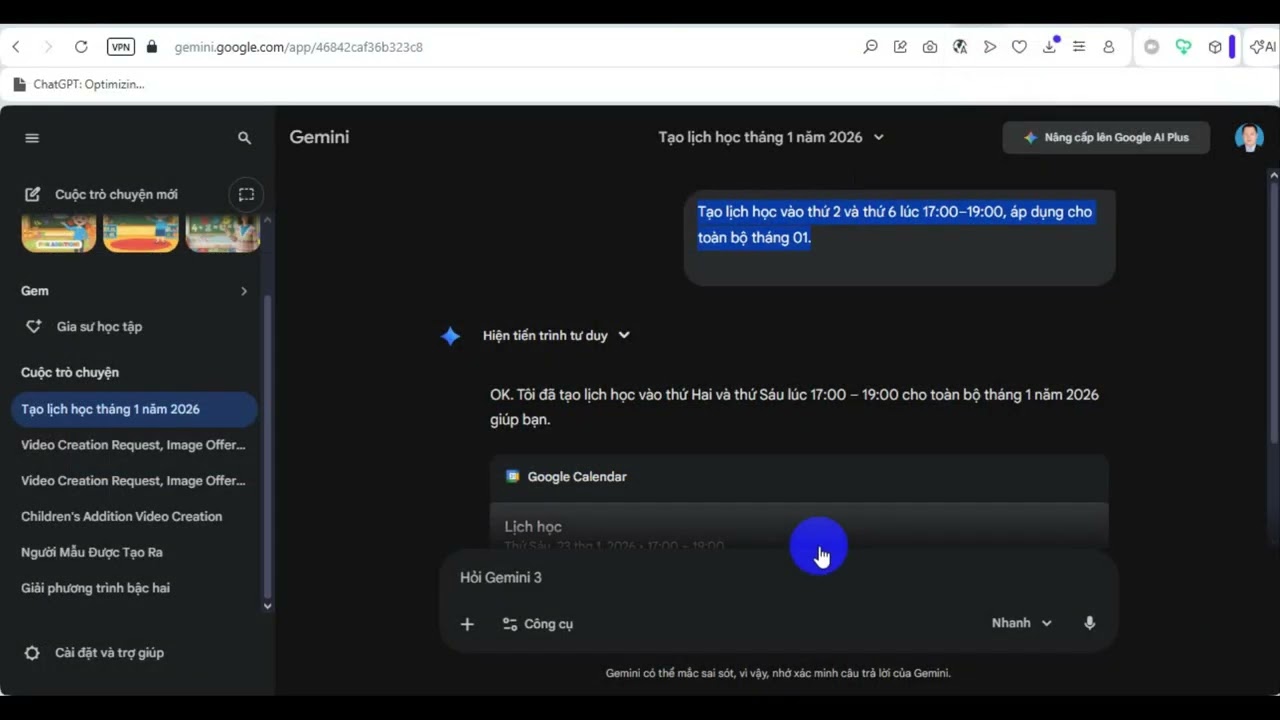Add a file with the plus icon
Screen dimensions: 1280x720
[467, 624]
